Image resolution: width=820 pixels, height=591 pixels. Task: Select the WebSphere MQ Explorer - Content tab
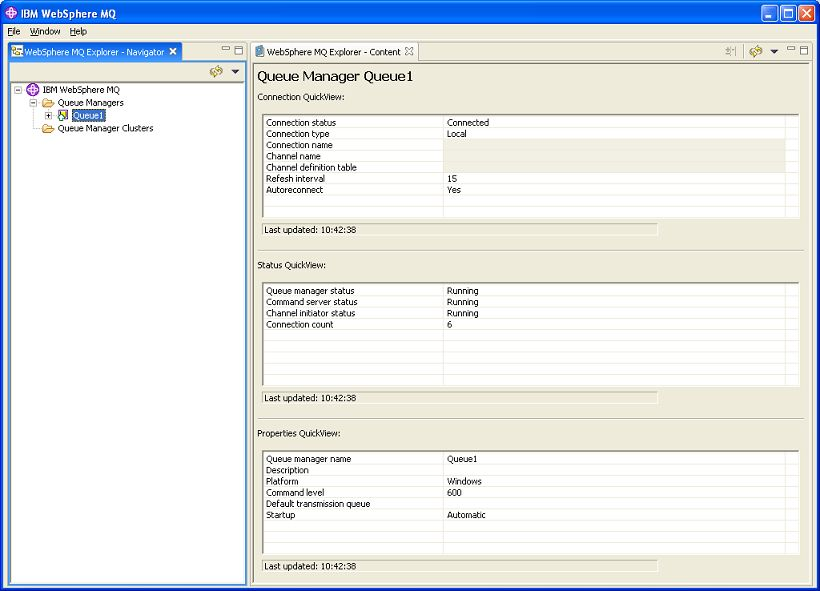tap(333, 52)
